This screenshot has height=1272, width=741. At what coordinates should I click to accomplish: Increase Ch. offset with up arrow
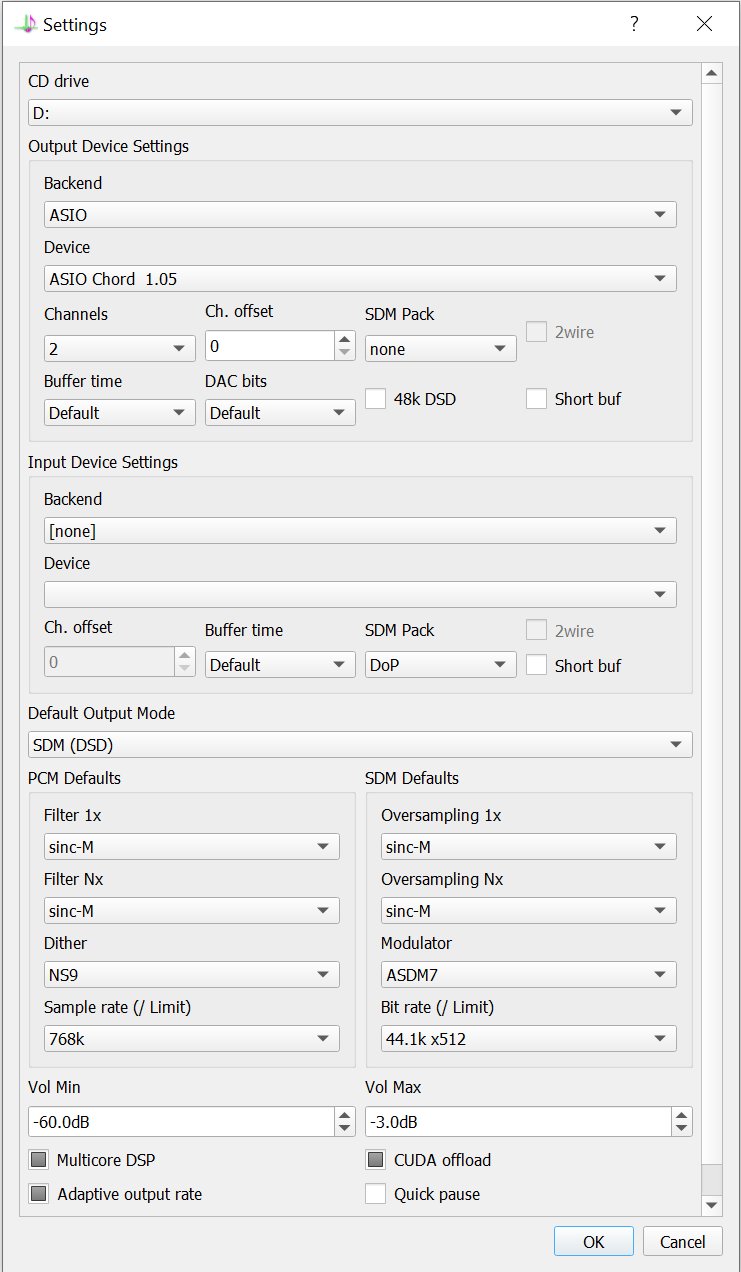[x=345, y=339]
